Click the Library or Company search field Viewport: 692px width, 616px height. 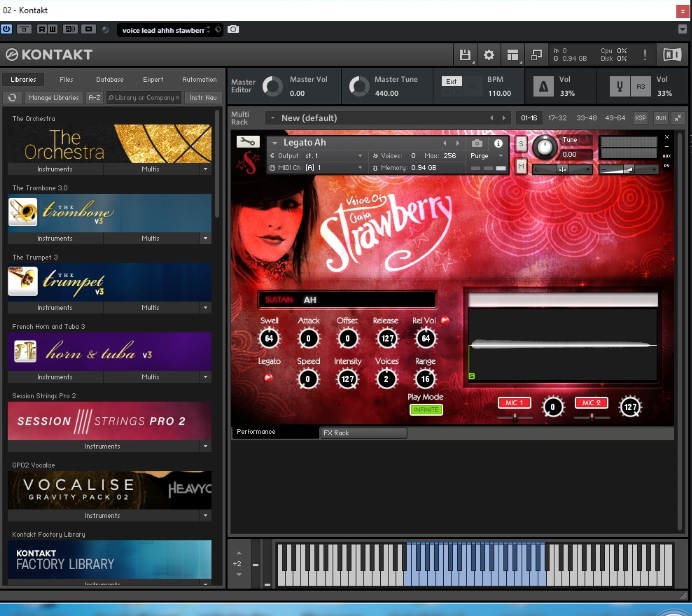[143, 98]
